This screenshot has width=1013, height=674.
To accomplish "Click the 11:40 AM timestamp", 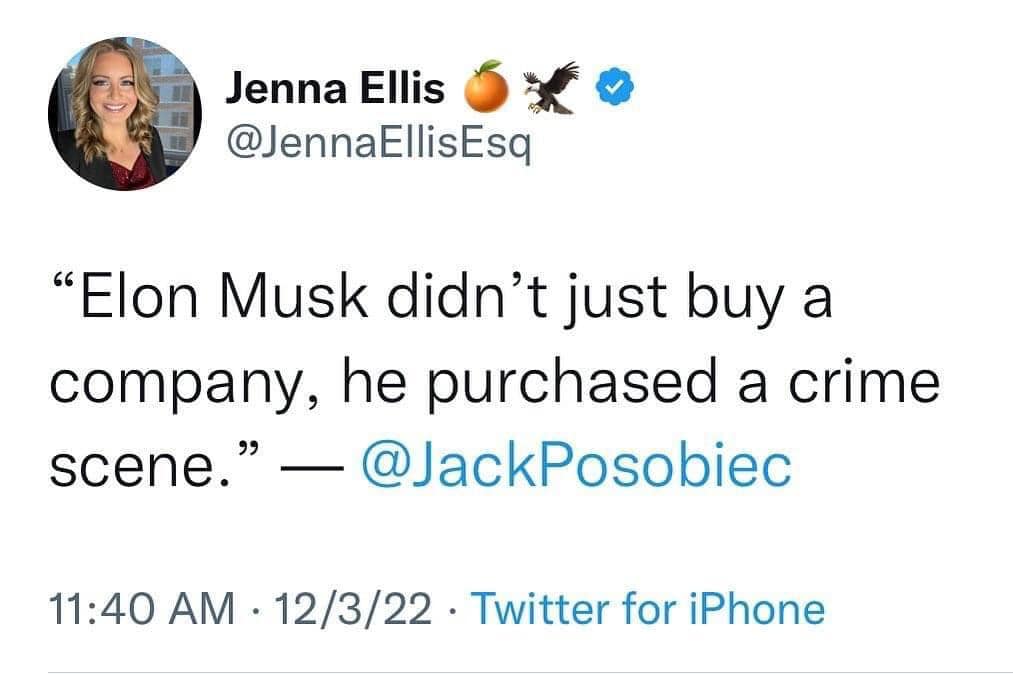I will click(x=139, y=608).
